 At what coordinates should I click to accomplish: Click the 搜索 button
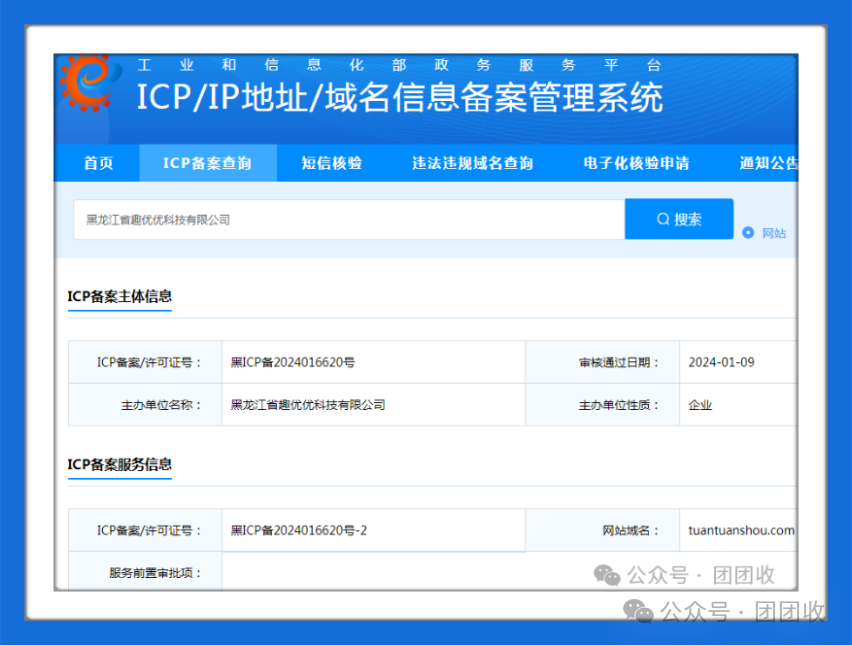[679, 219]
